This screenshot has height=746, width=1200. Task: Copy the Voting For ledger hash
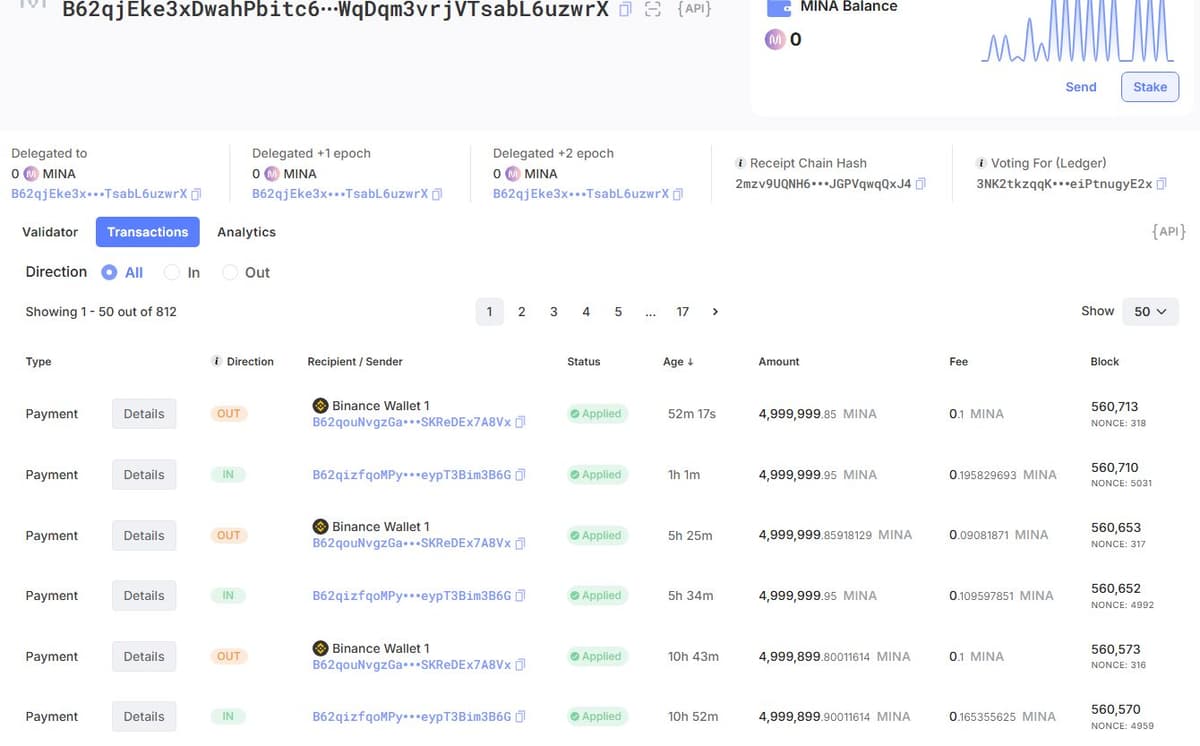1162,184
